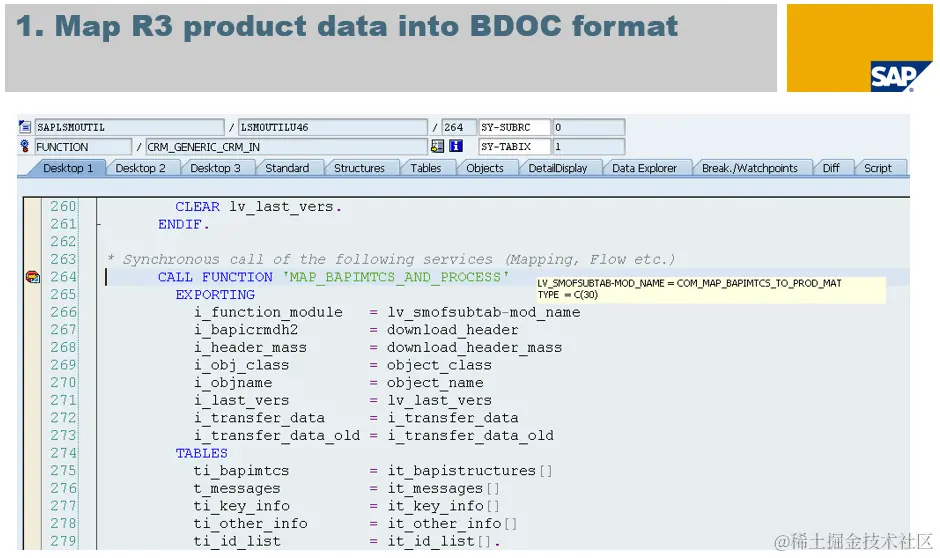The width and height of the screenshot is (940, 558).
Task: Go to the Structures tab
Action: pyautogui.click(x=359, y=168)
